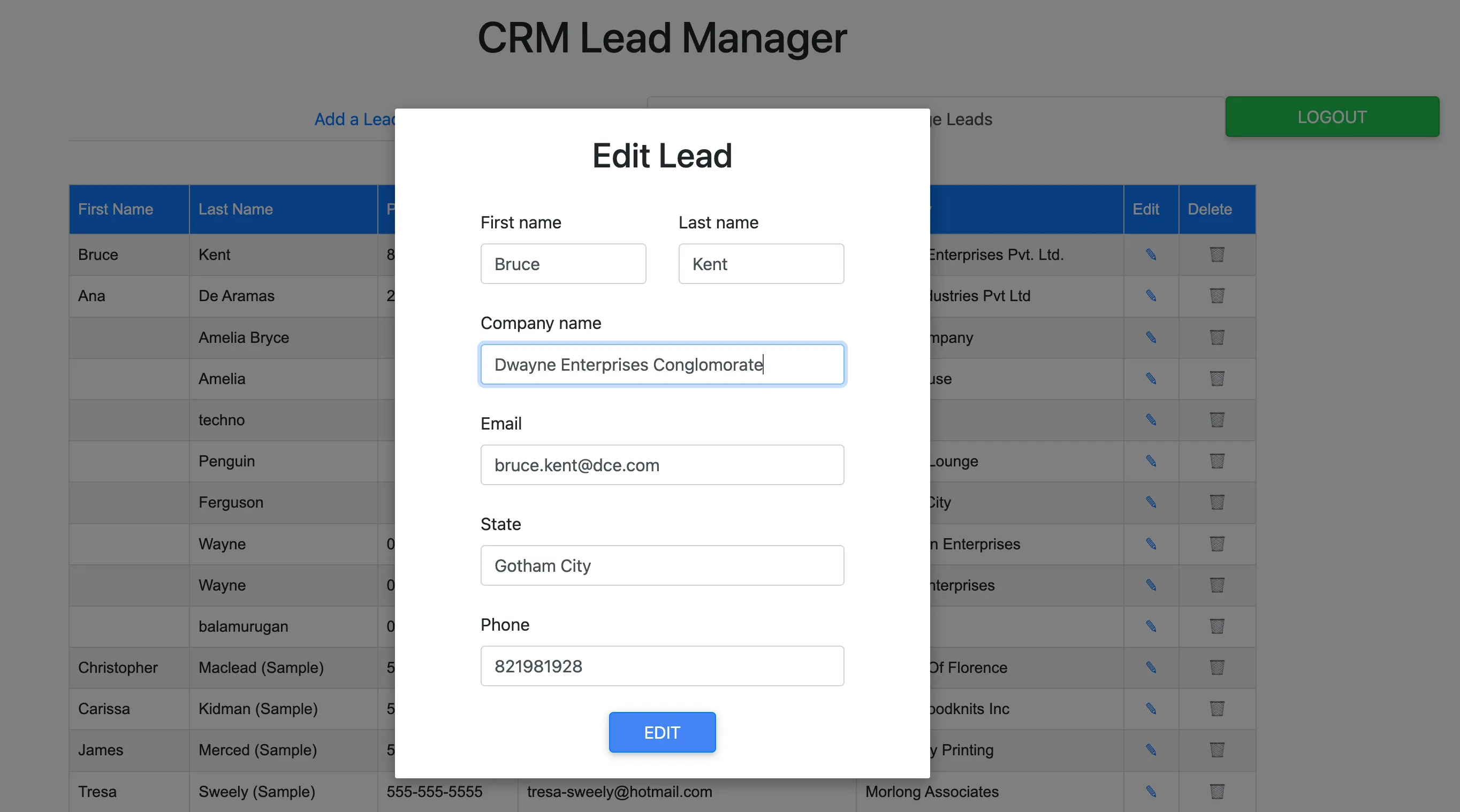Click edit pencil for Christopher Maclead row
The image size is (1460, 812).
coord(1151,668)
